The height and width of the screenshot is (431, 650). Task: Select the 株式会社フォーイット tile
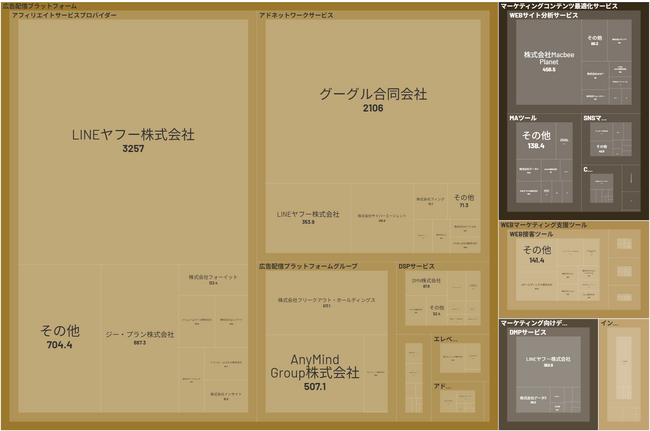tap(213, 279)
